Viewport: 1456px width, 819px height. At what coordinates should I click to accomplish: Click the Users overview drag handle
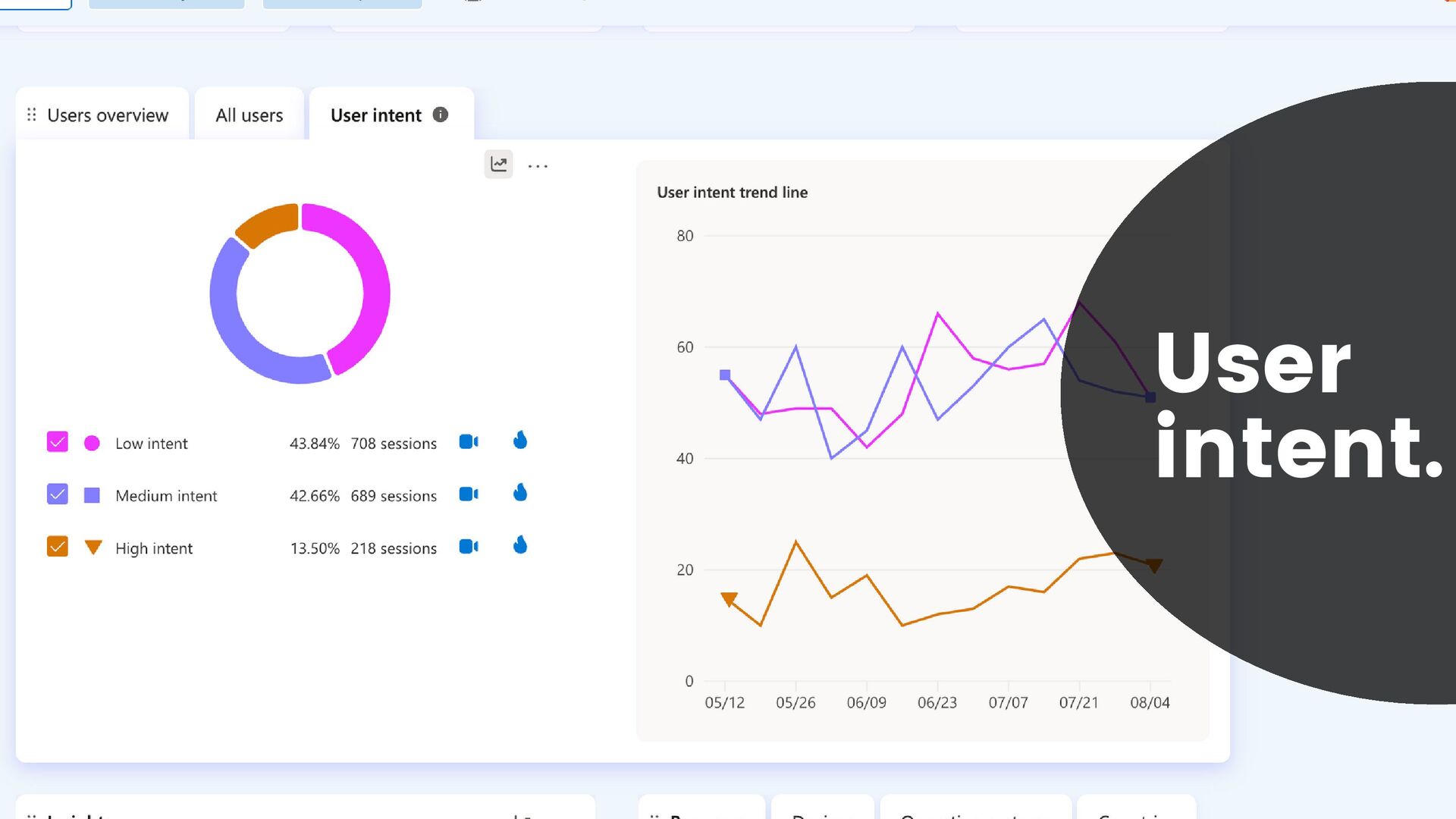coord(31,115)
